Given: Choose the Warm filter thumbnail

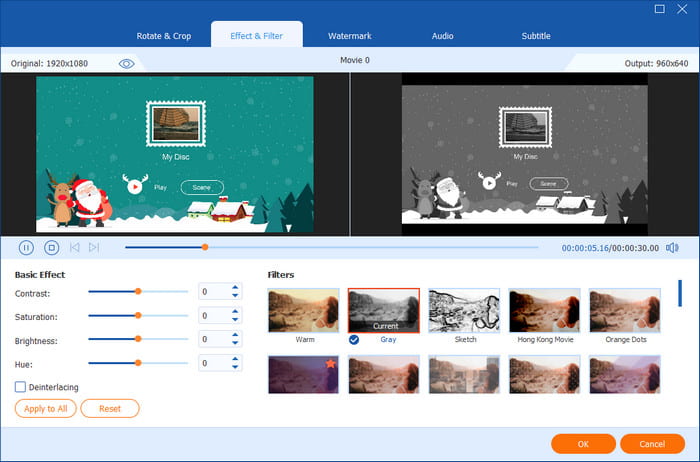Looking at the screenshot, I should pos(304,310).
